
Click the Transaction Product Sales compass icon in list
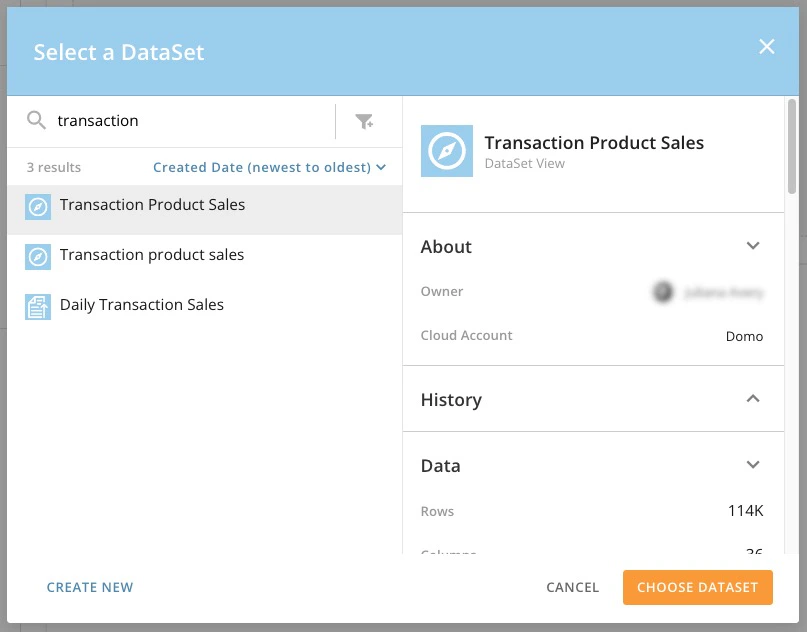coord(38,207)
